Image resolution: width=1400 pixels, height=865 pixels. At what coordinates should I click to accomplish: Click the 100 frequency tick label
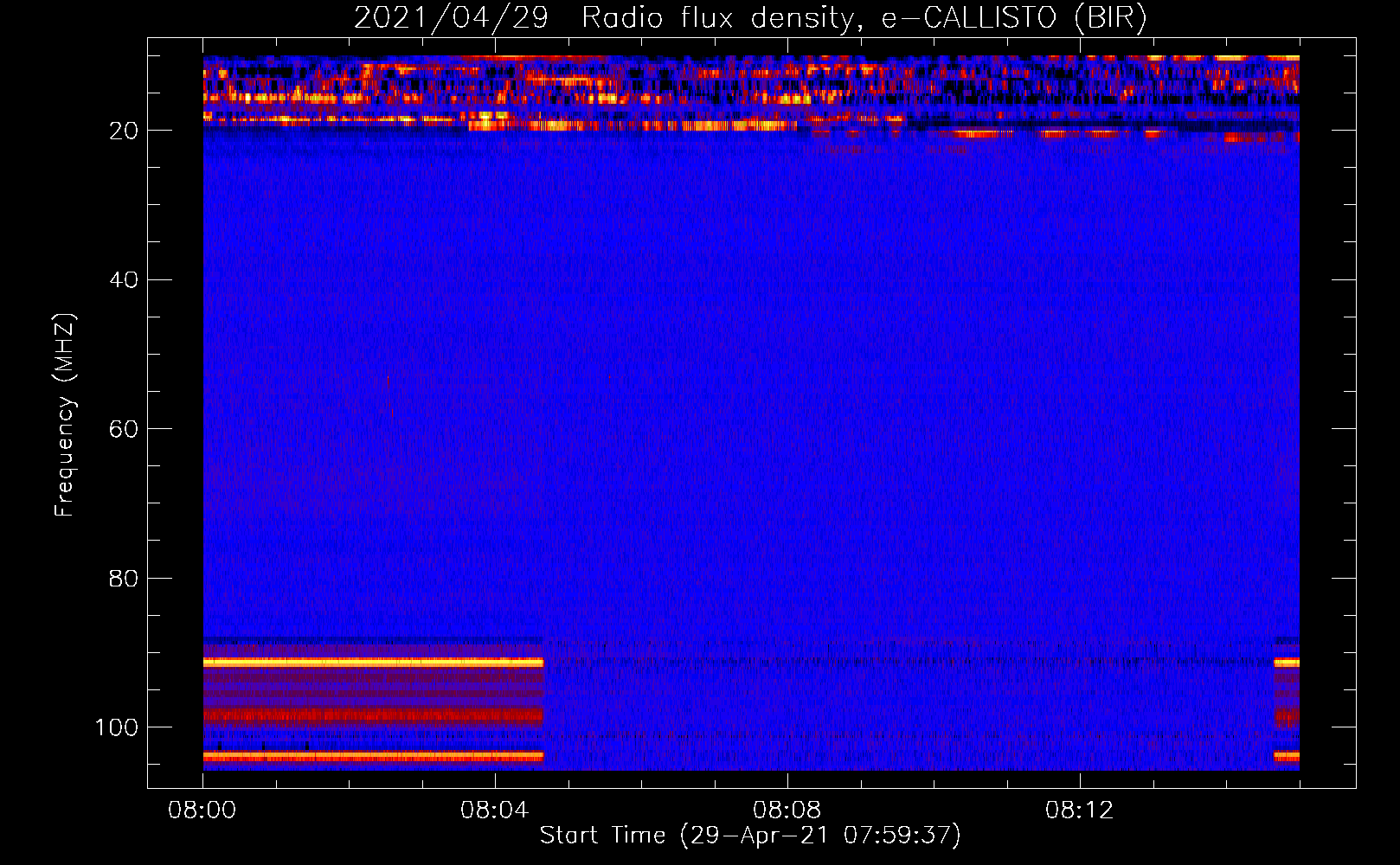coord(117,727)
